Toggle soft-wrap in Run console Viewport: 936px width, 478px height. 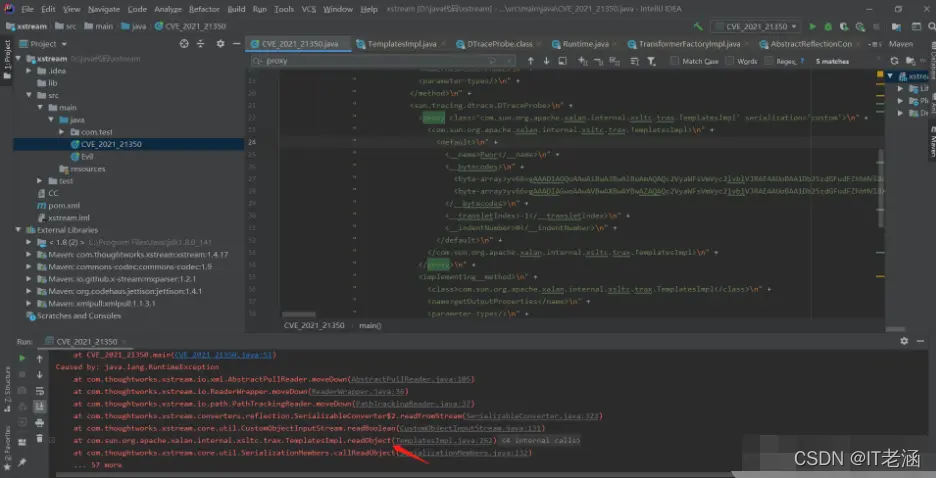coord(39,390)
